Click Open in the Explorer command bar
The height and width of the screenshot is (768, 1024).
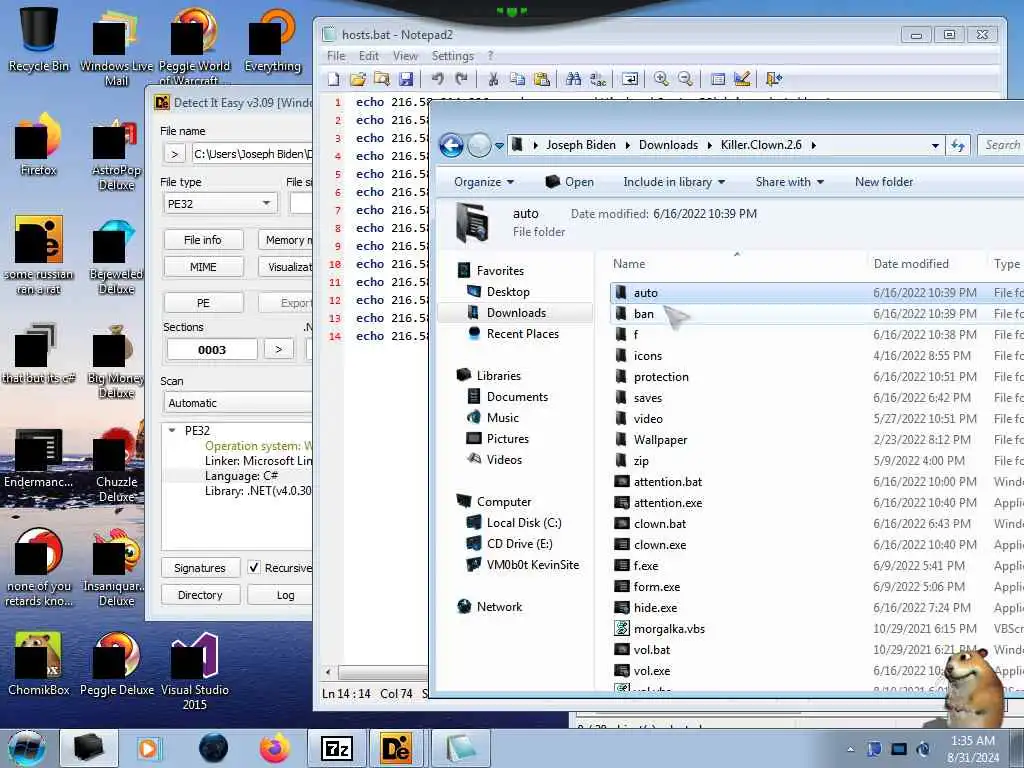tap(569, 182)
